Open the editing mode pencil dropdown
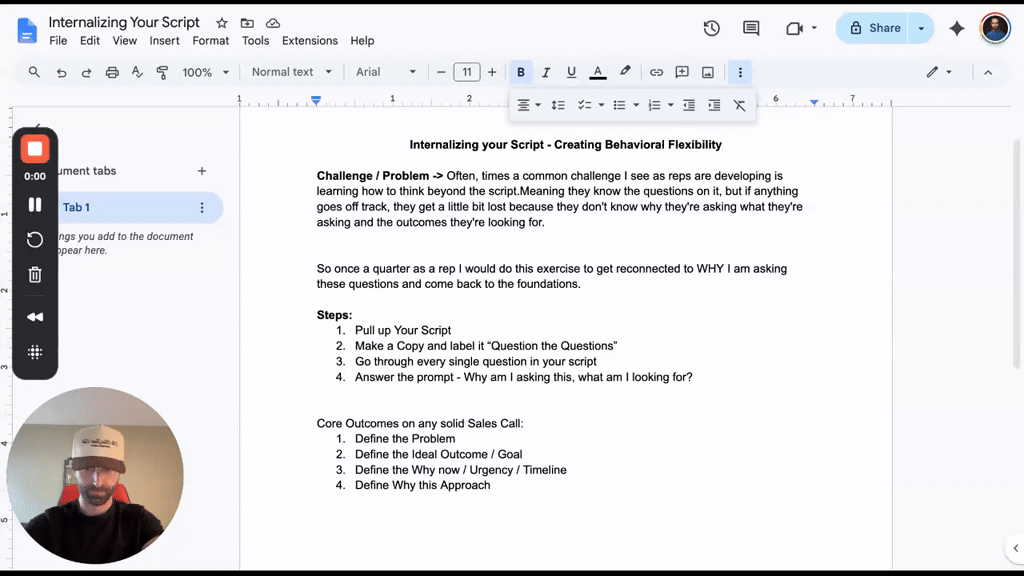Image resolution: width=1024 pixels, height=576 pixels. [939, 72]
